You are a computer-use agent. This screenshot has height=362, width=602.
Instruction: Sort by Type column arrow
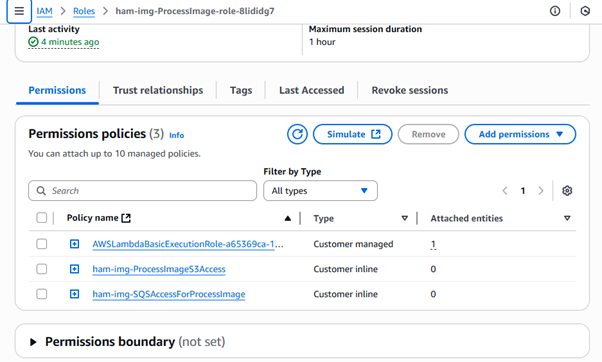coord(404,218)
